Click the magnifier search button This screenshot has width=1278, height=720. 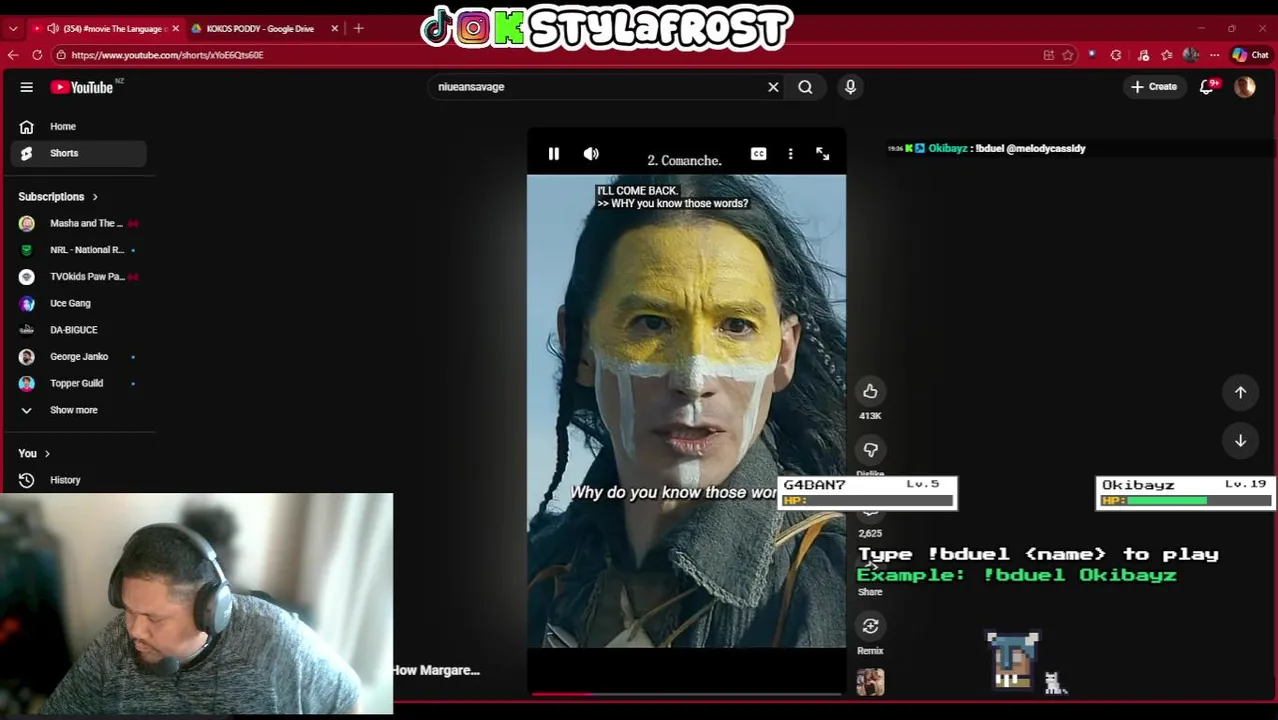pyautogui.click(x=805, y=87)
